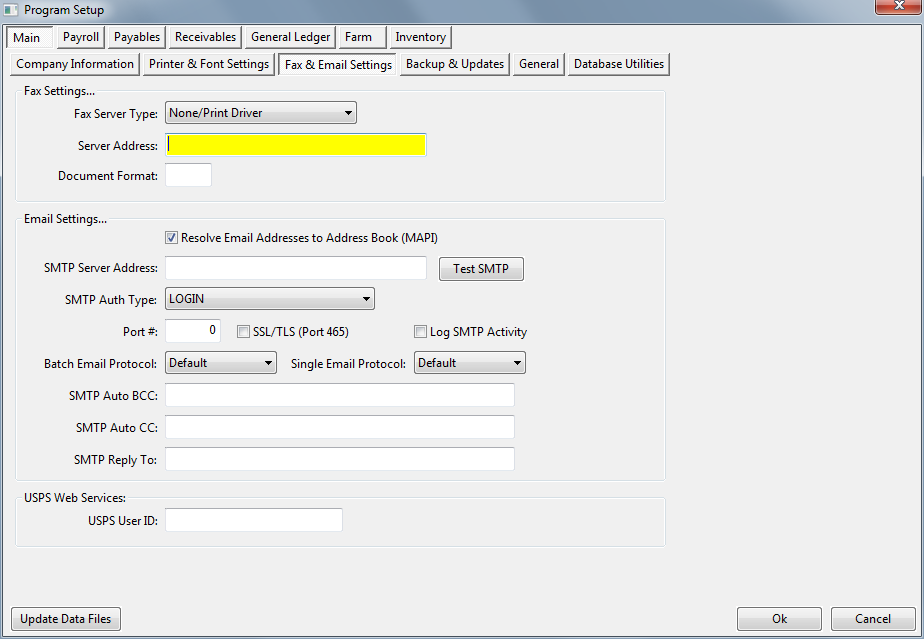The width and height of the screenshot is (924, 639).
Task: Click the USPS User ID field
Action: click(x=254, y=520)
